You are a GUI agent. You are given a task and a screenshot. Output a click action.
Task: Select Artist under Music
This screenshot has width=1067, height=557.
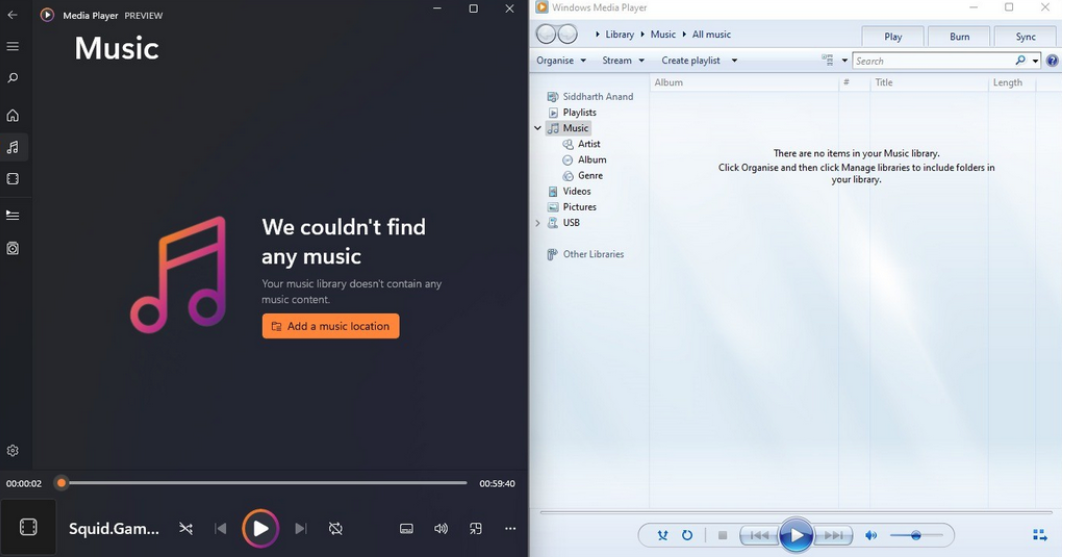582,144
